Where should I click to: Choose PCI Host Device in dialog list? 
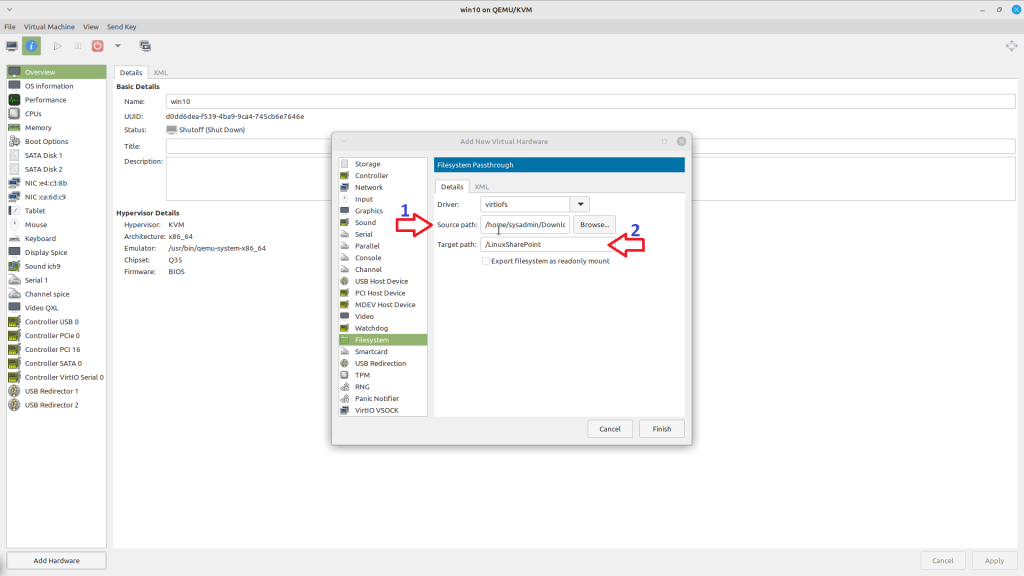pos(383,293)
